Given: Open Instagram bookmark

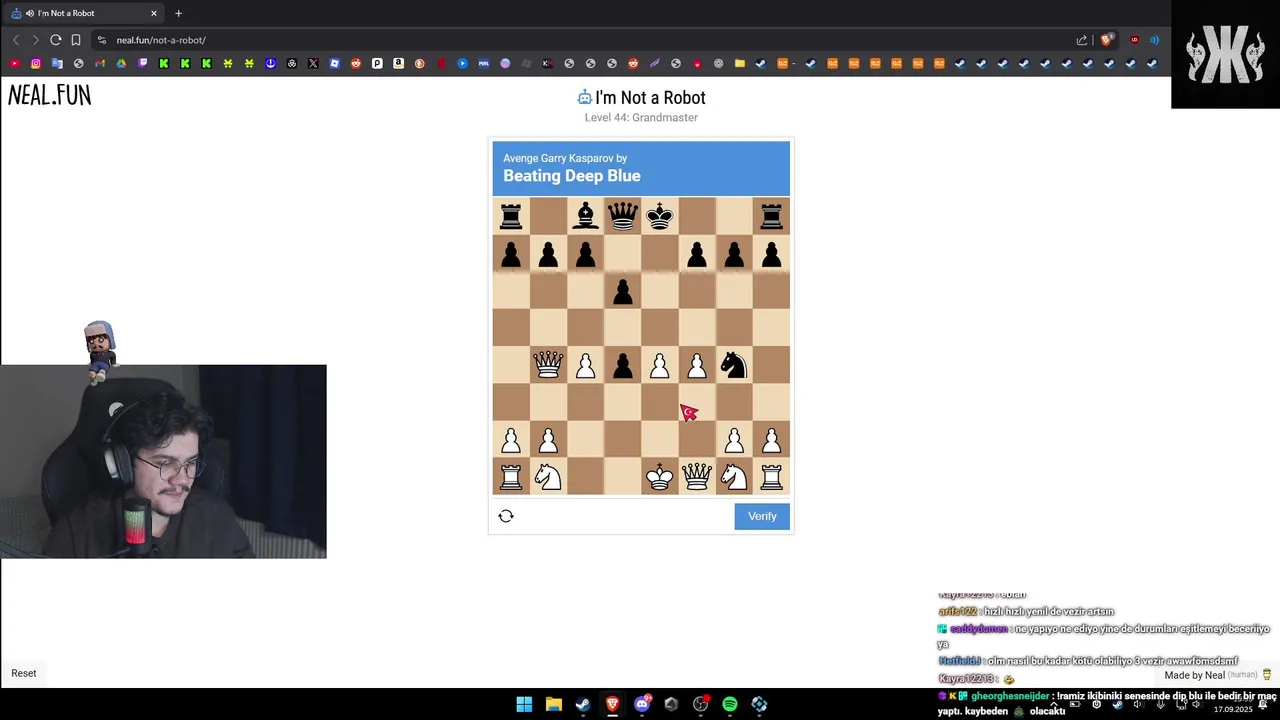Looking at the screenshot, I should (36, 63).
